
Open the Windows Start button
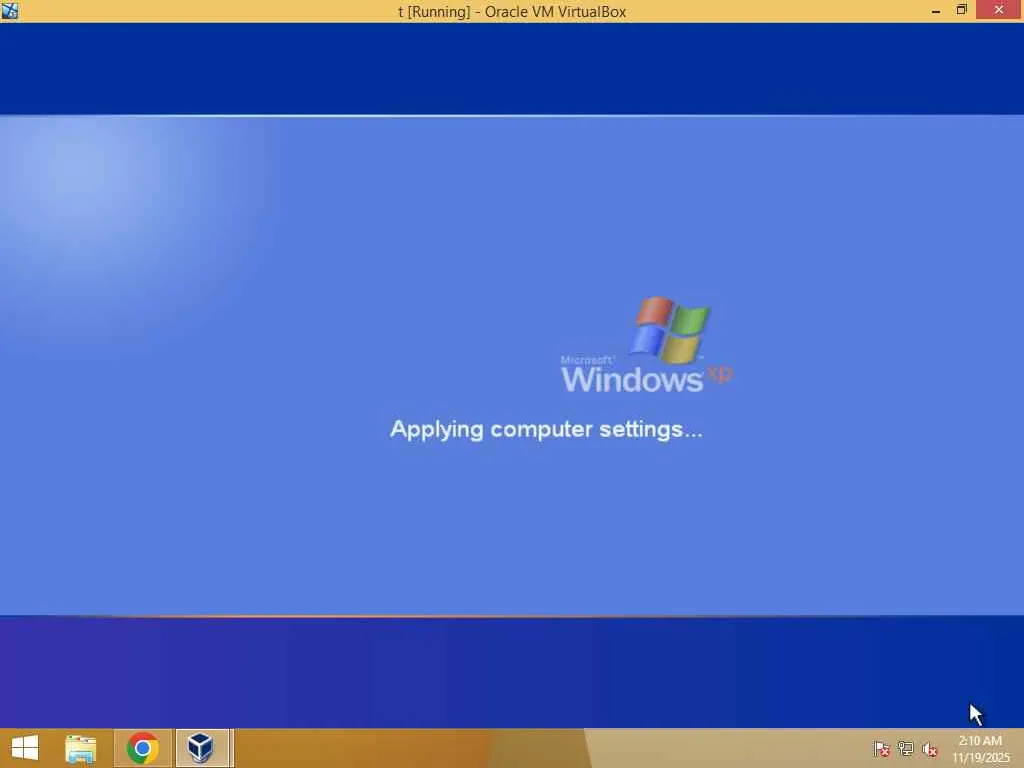25,748
